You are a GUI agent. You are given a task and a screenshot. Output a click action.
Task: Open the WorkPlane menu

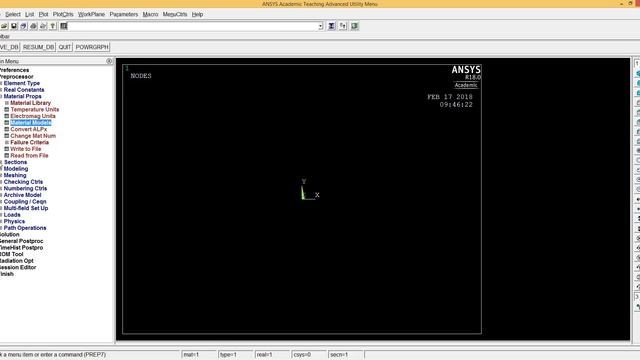tap(91, 14)
